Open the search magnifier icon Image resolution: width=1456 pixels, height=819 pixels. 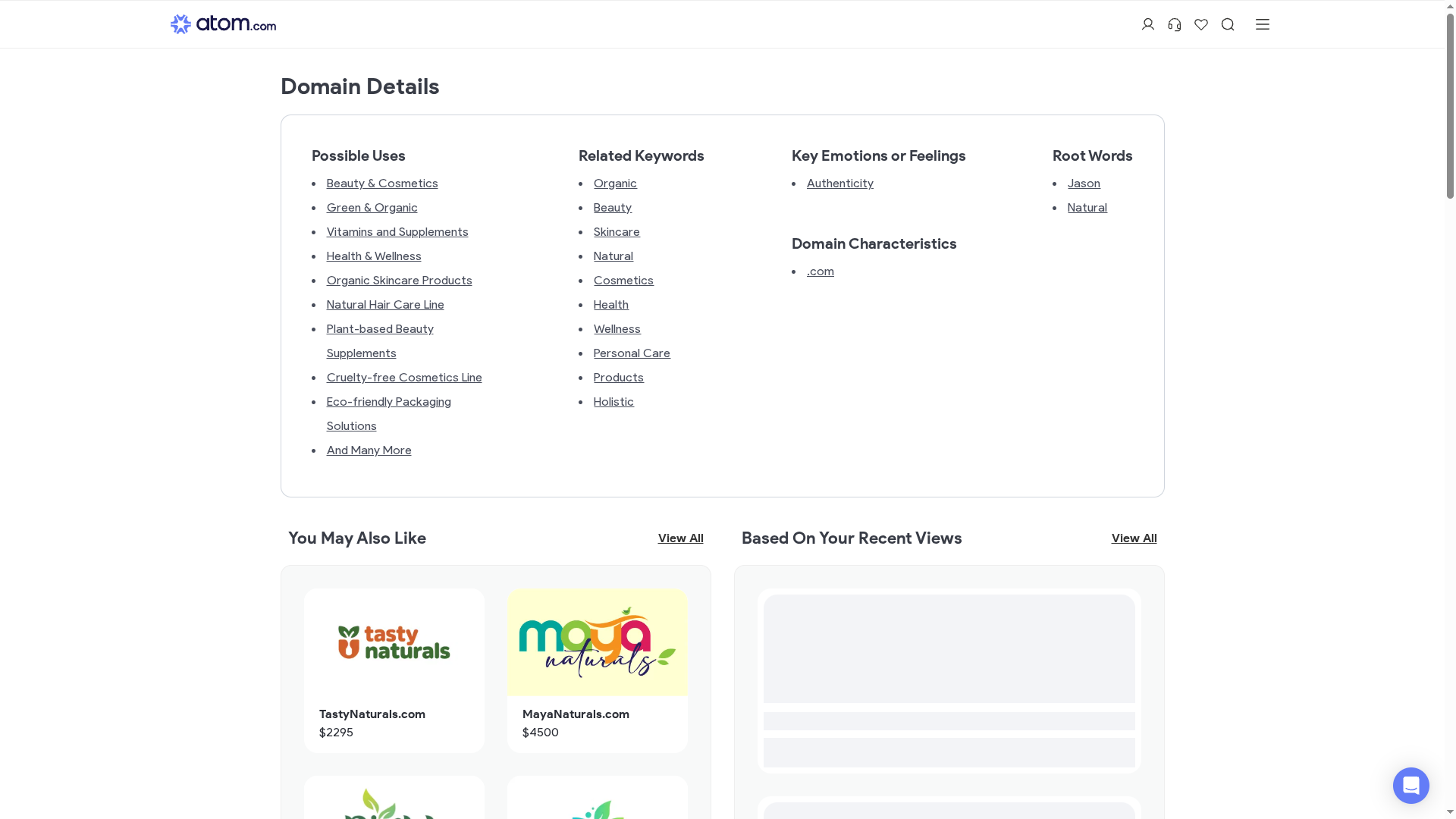tap(1228, 24)
